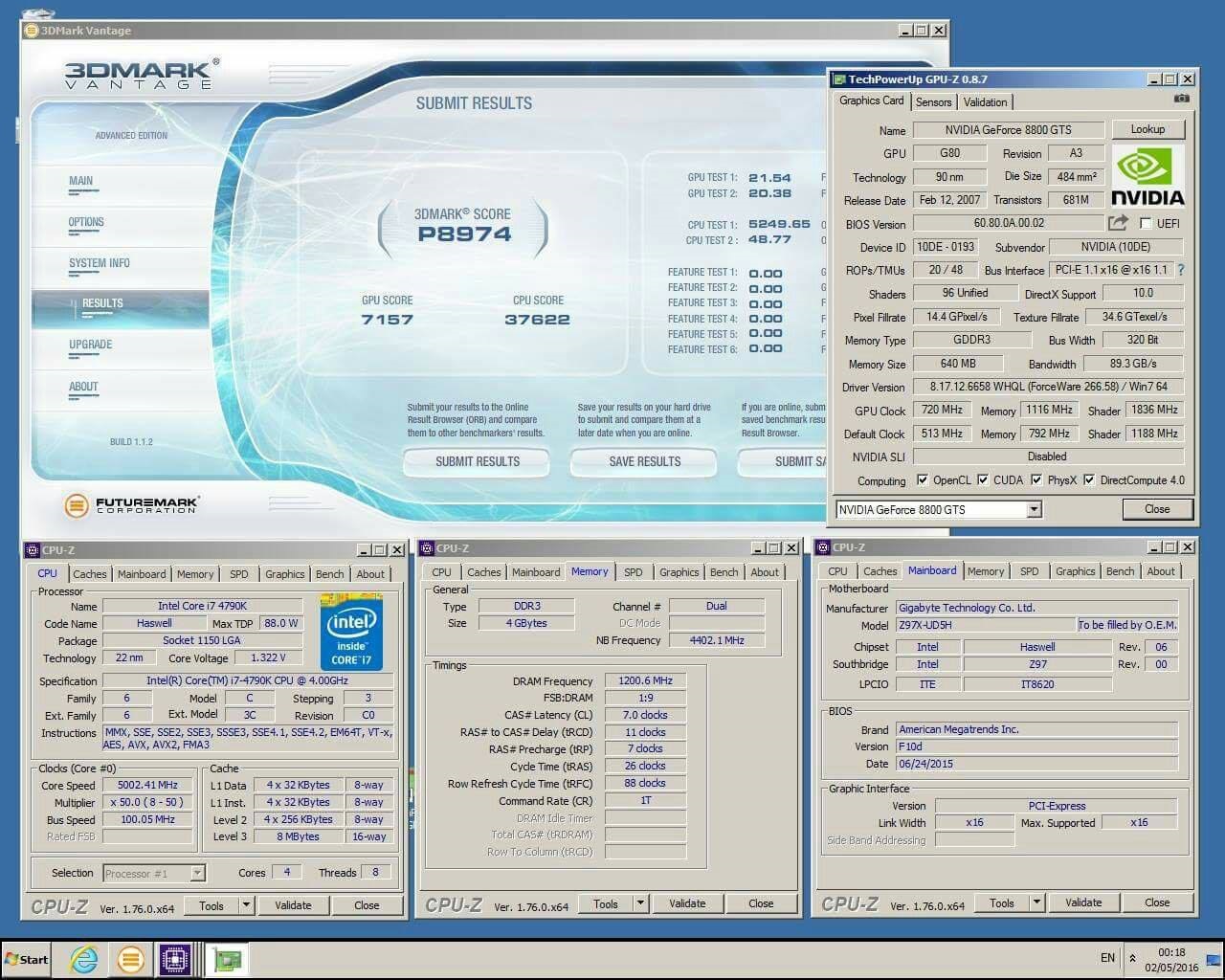Screen dimensions: 1225x980
Task: Toggle the UEFI checkbox in GPU-Z
Action: click(1146, 223)
